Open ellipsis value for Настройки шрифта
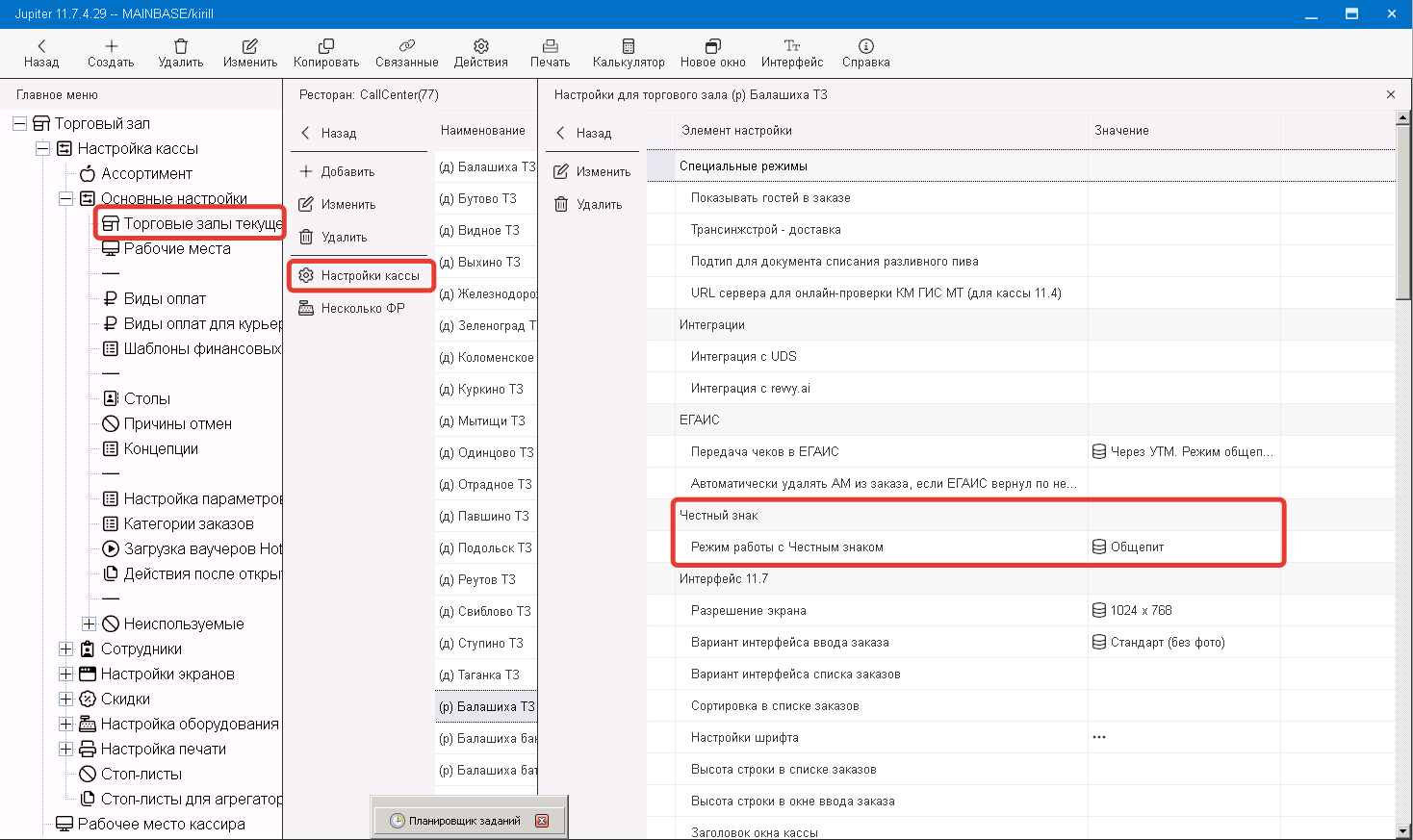1413x840 pixels. 1099,737
